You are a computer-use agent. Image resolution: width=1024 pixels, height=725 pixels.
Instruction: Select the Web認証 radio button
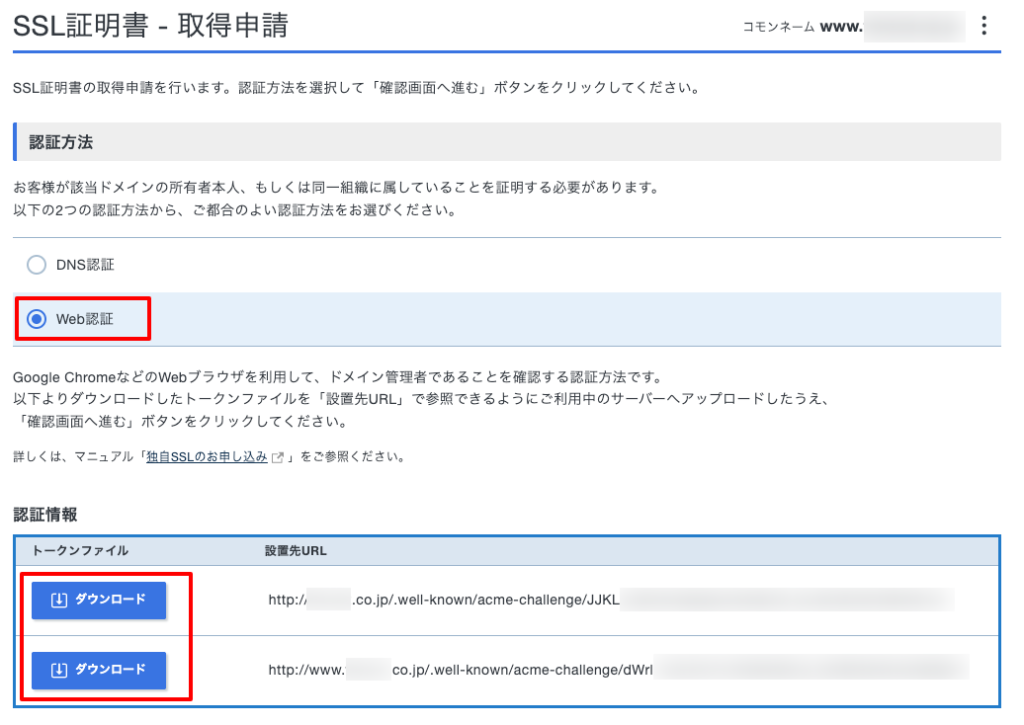point(36,319)
